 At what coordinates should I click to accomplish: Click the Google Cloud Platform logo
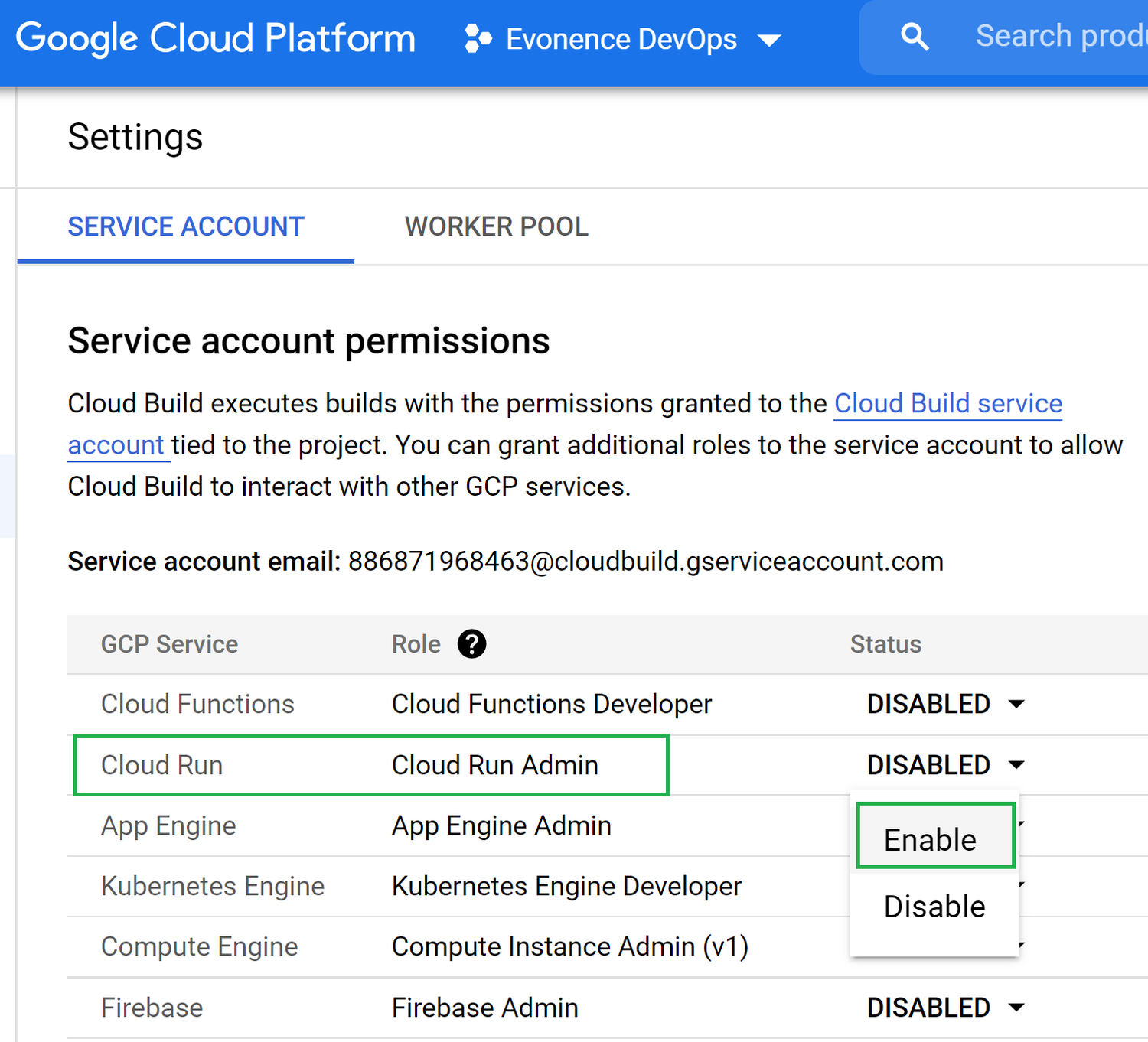[x=217, y=37]
